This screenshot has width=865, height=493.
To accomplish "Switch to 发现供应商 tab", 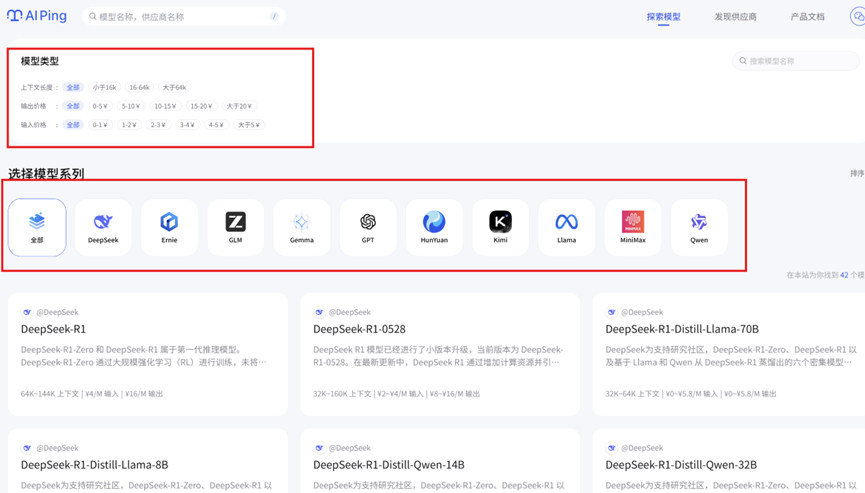I will [x=735, y=17].
